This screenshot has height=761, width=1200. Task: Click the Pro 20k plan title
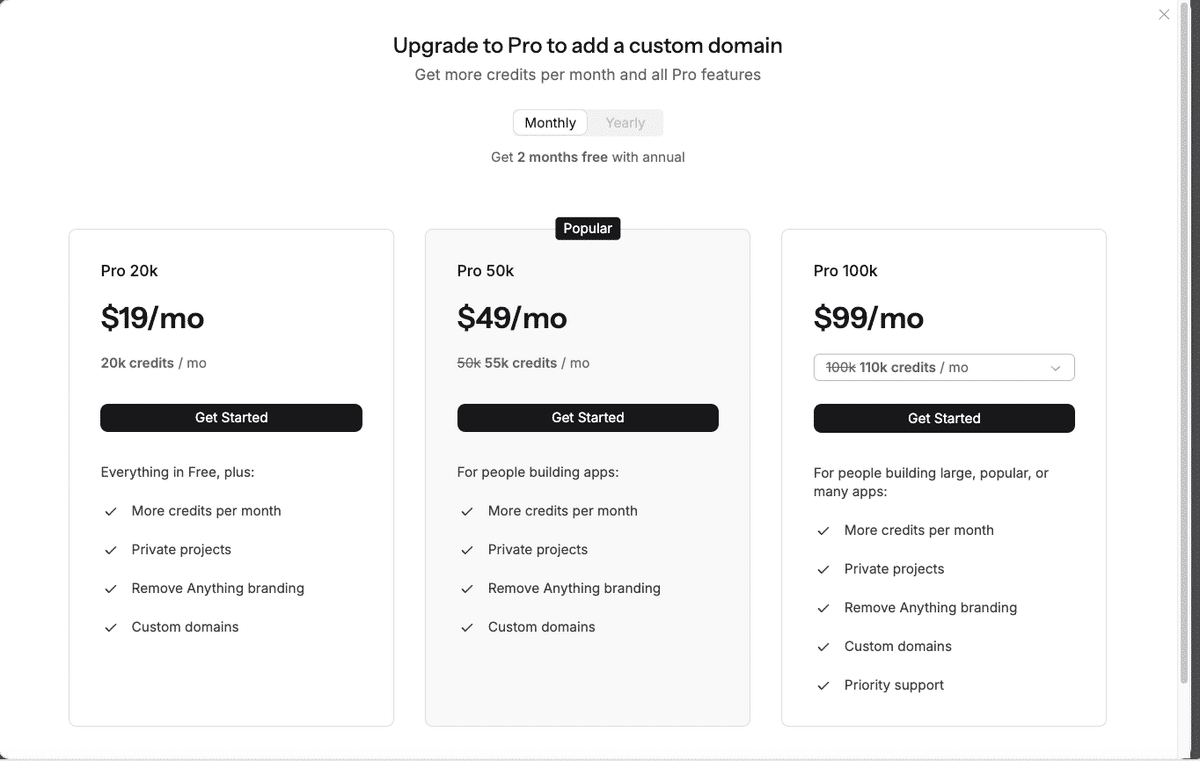tap(129, 271)
